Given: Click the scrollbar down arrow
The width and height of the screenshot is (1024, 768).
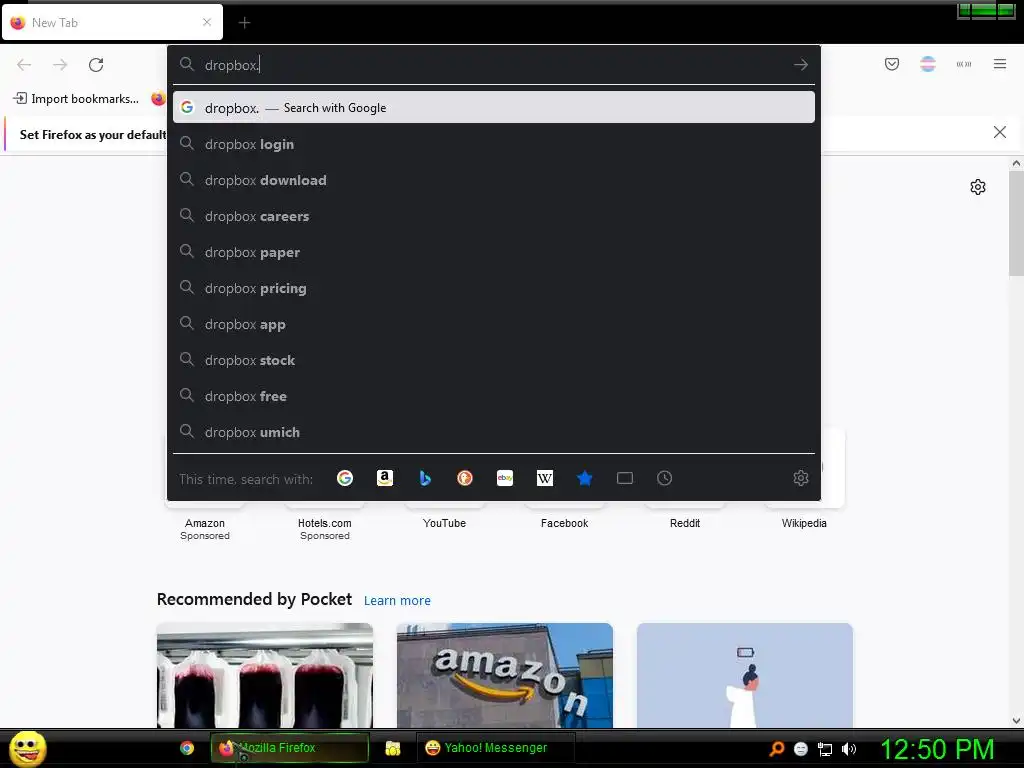Looking at the screenshot, I should pos(1016,721).
